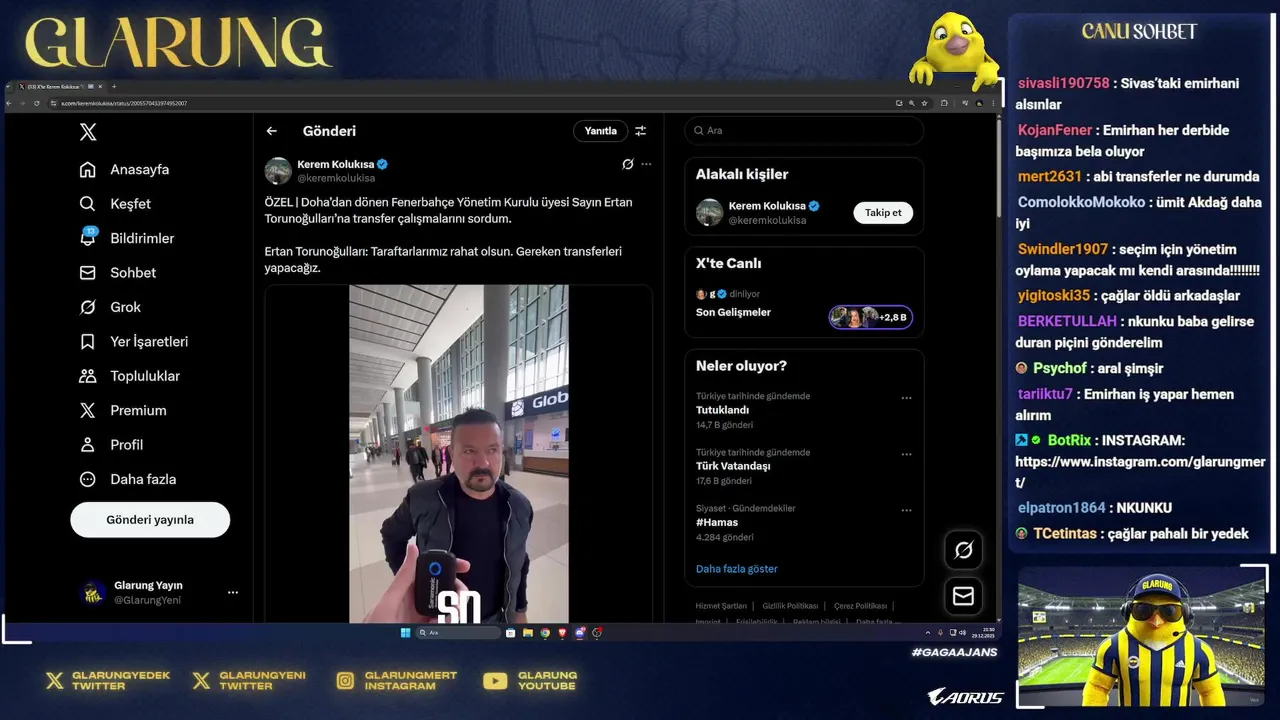Open OBS Studio from the taskbar
Screen dimensions: 1280x720
(597, 632)
